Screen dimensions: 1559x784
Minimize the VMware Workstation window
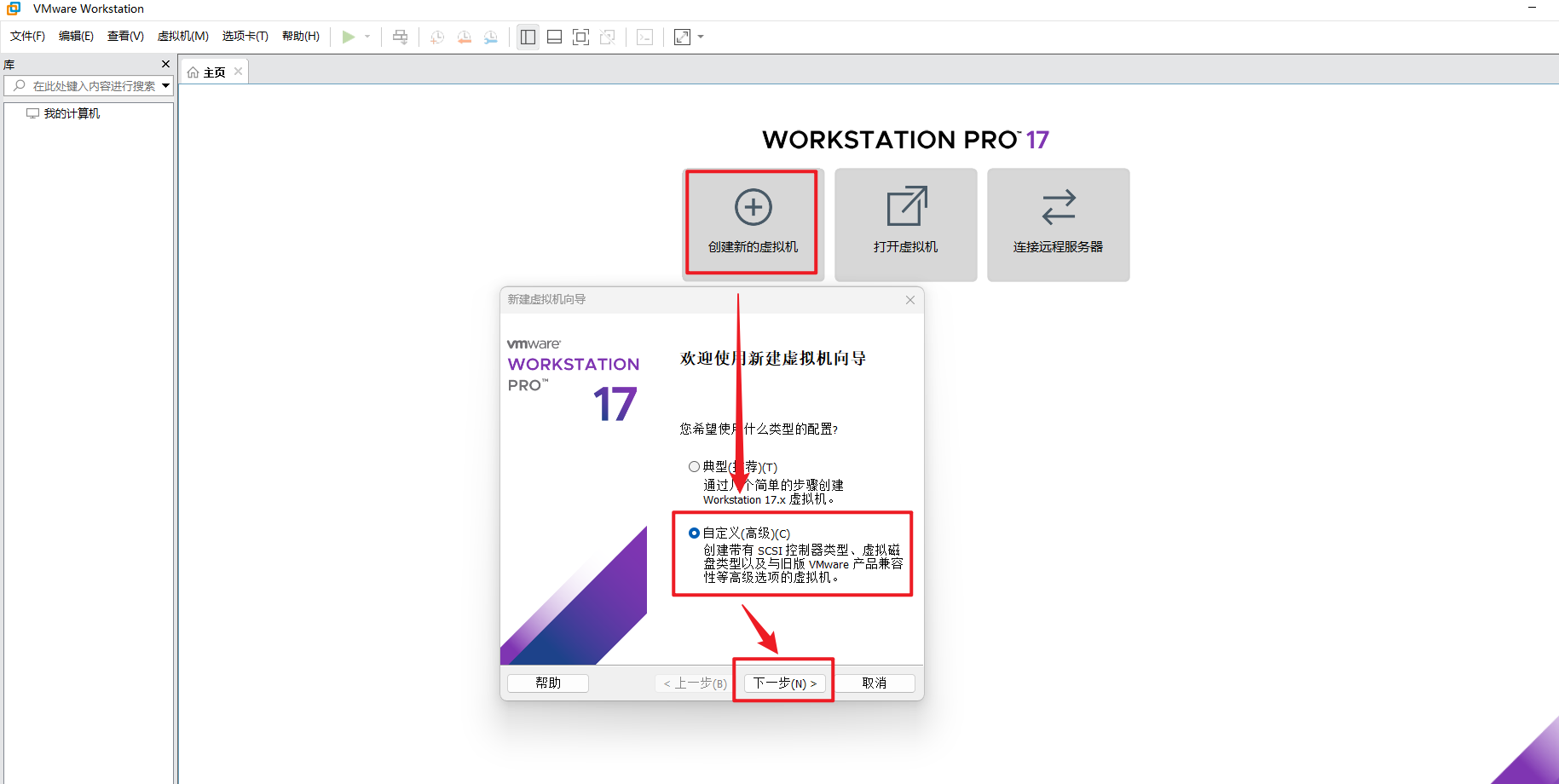pyautogui.click(x=1532, y=8)
